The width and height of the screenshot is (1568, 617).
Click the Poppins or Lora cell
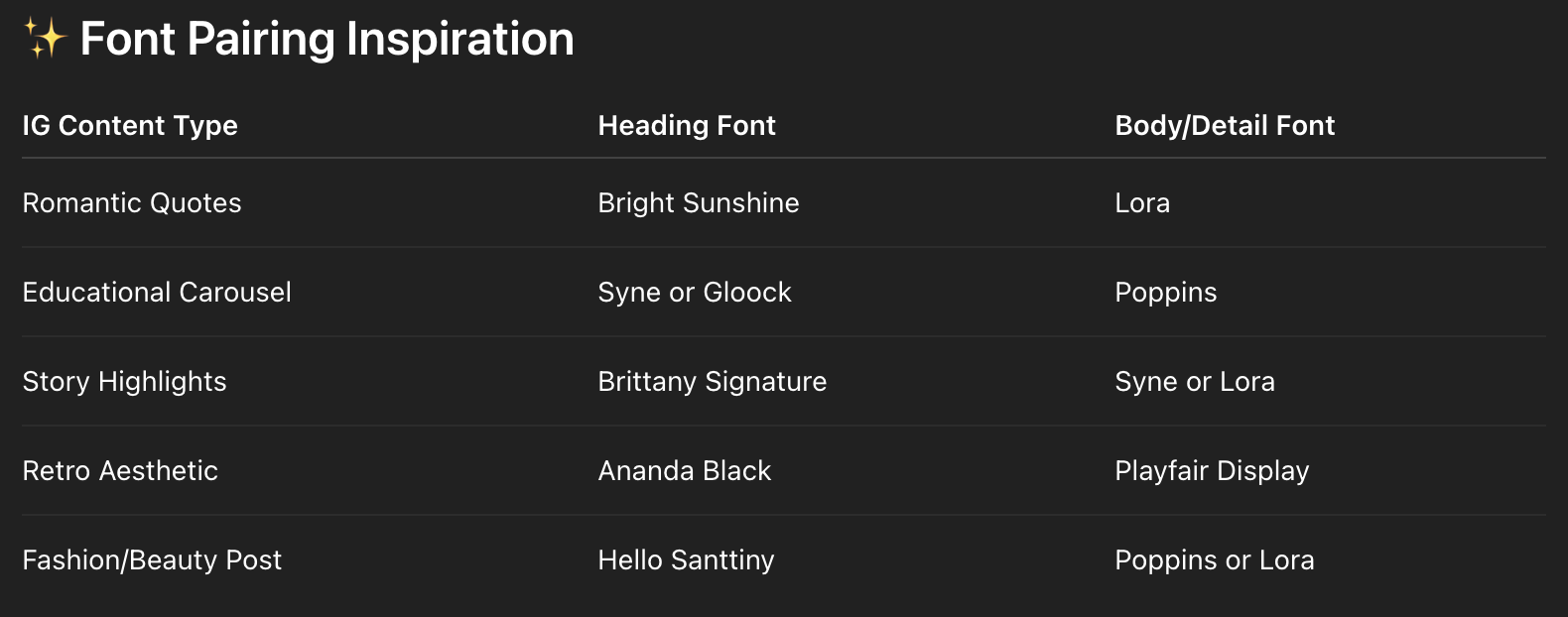tap(1215, 559)
